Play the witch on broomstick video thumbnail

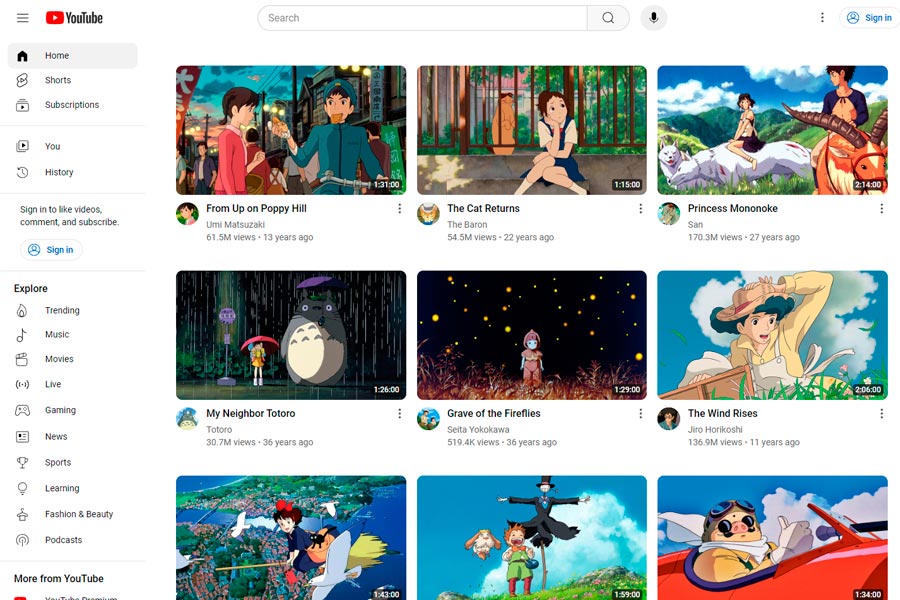[291, 538]
